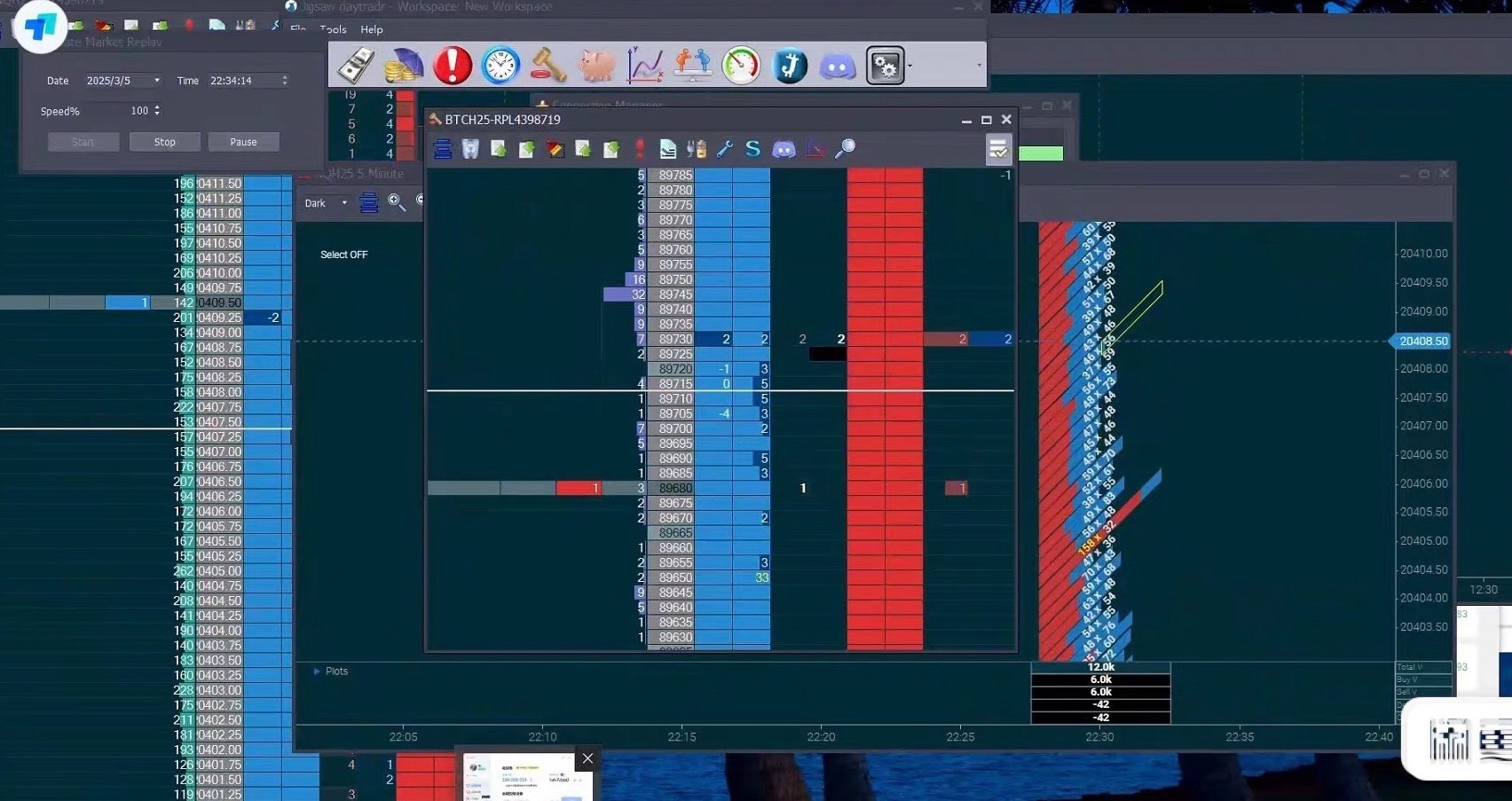Click the red exclamation icon in BTCH25 toolbar
This screenshot has width=1512, height=801.
640,149
